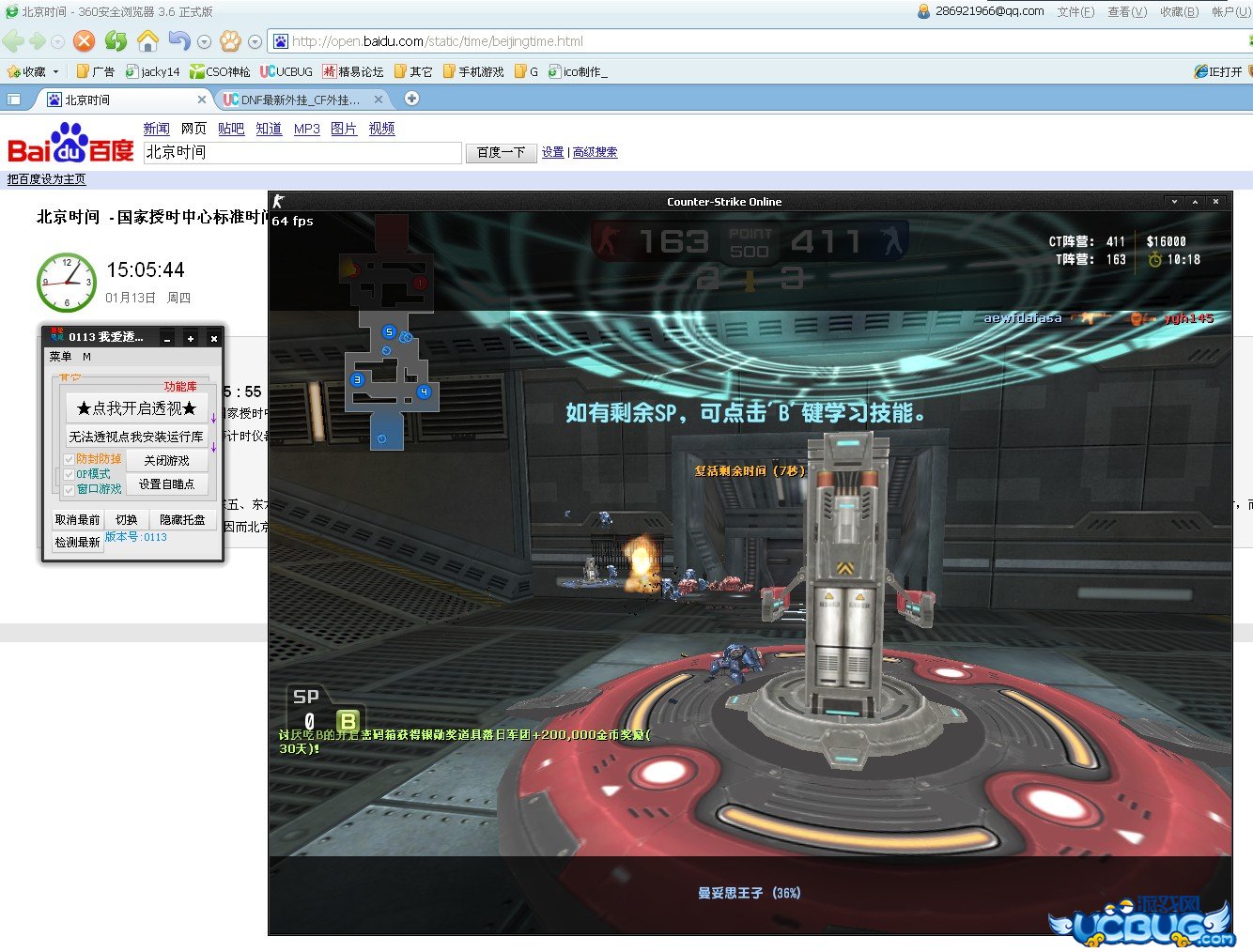
Task: Open the jacky14 bookmark
Action: pyautogui.click(x=153, y=71)
